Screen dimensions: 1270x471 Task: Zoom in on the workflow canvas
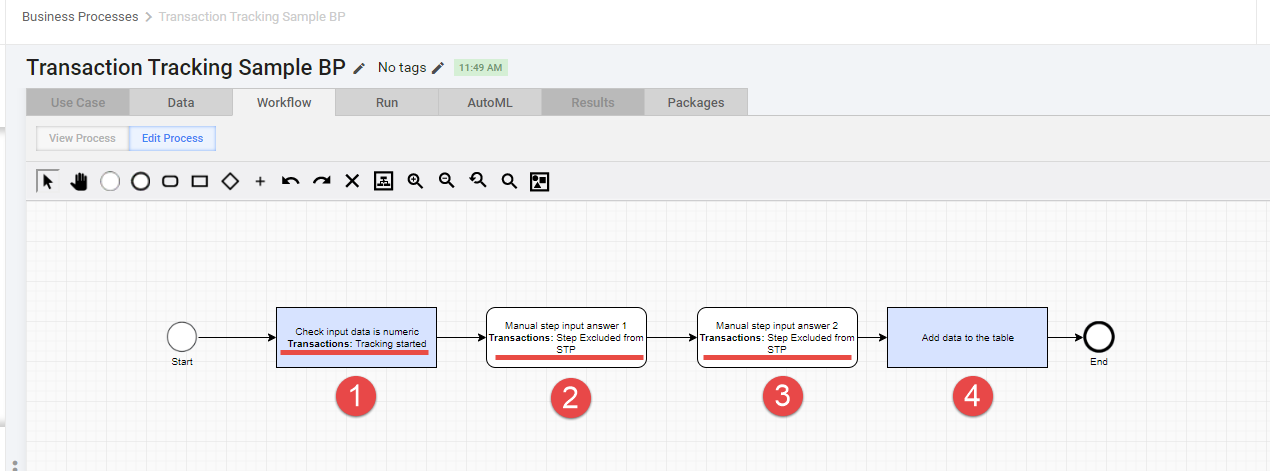click(415, 181)
